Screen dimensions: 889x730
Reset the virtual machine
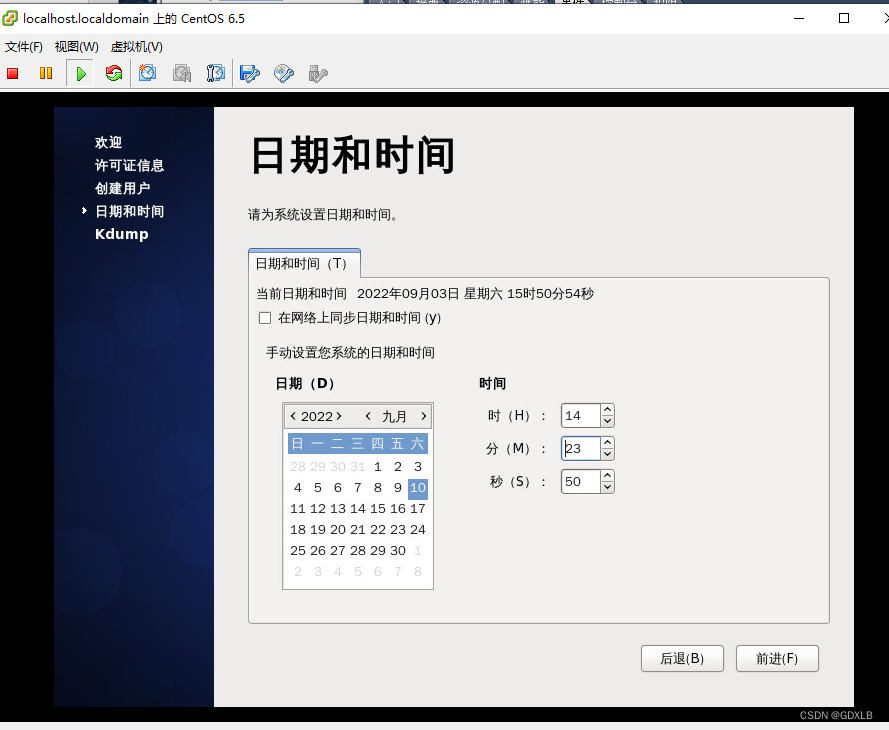click(x=113, y=72)
